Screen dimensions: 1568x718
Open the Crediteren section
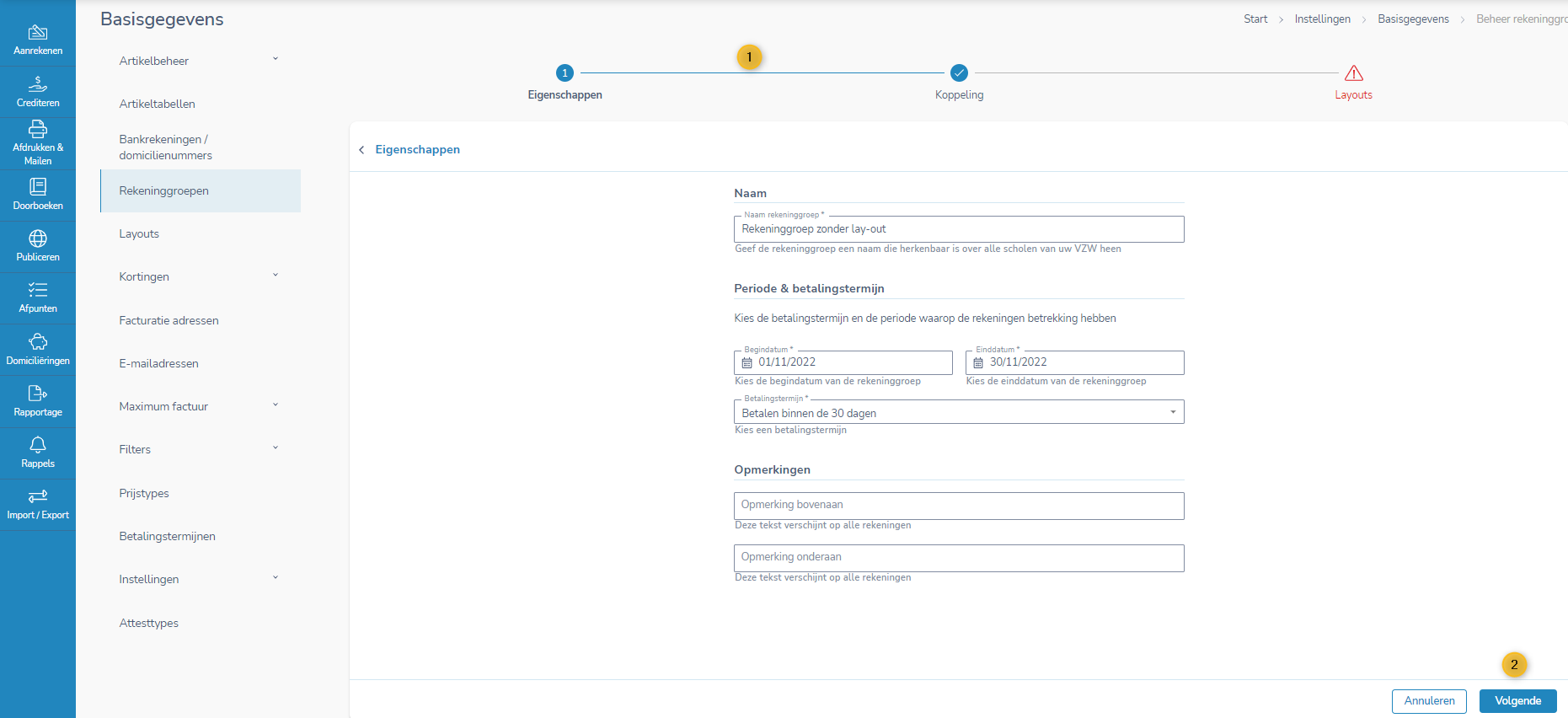38,92
